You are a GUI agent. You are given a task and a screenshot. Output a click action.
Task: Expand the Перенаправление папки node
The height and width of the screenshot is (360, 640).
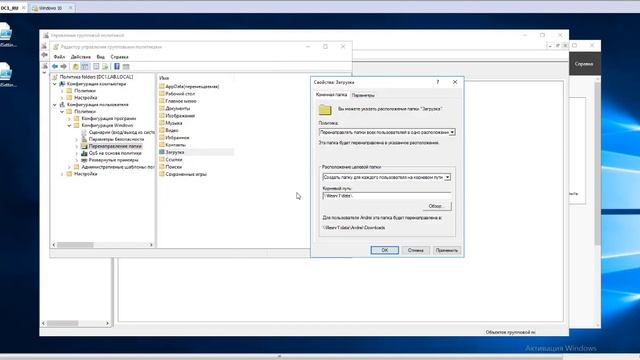[x=77, y=146]
